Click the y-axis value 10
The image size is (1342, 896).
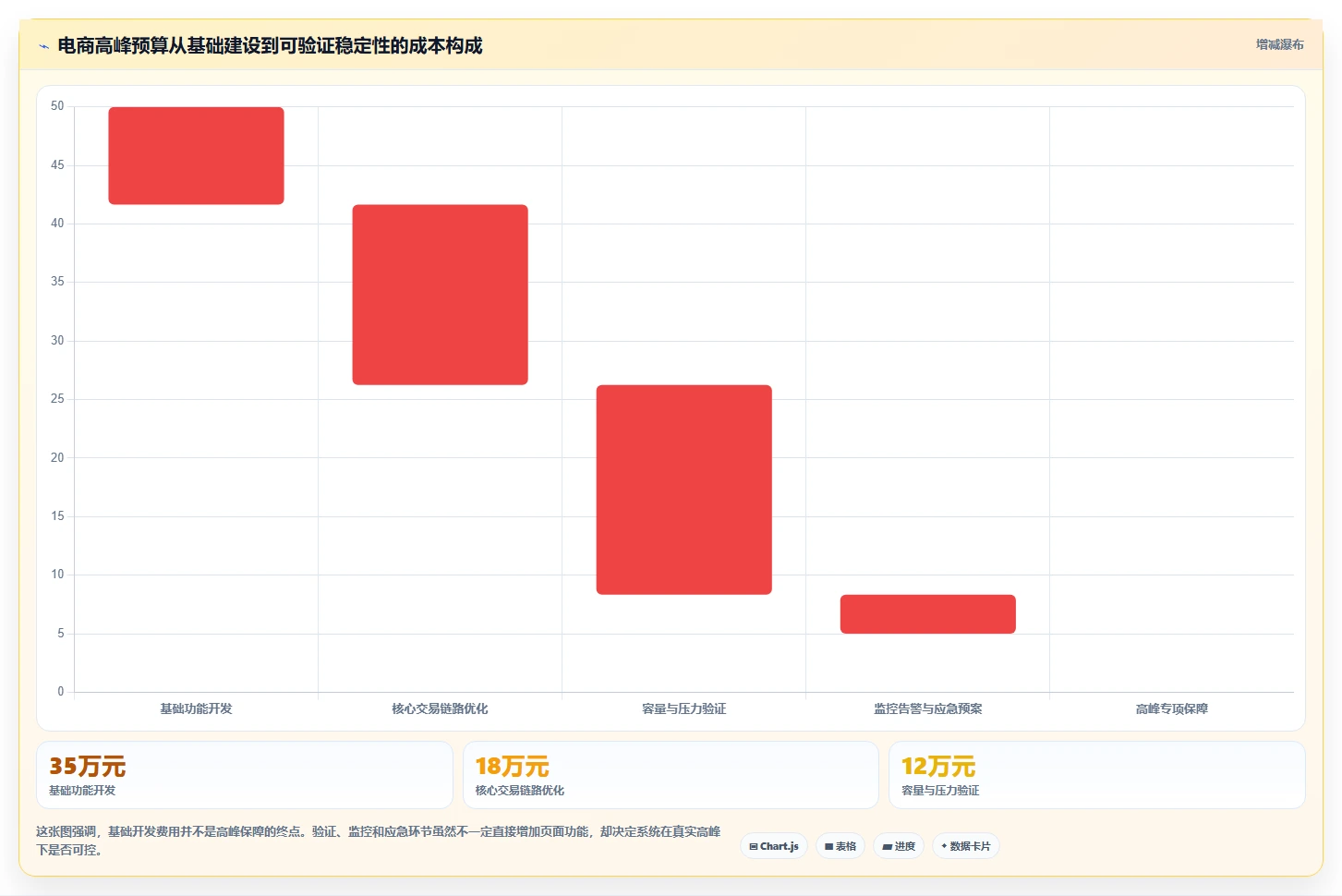[57, 575]
